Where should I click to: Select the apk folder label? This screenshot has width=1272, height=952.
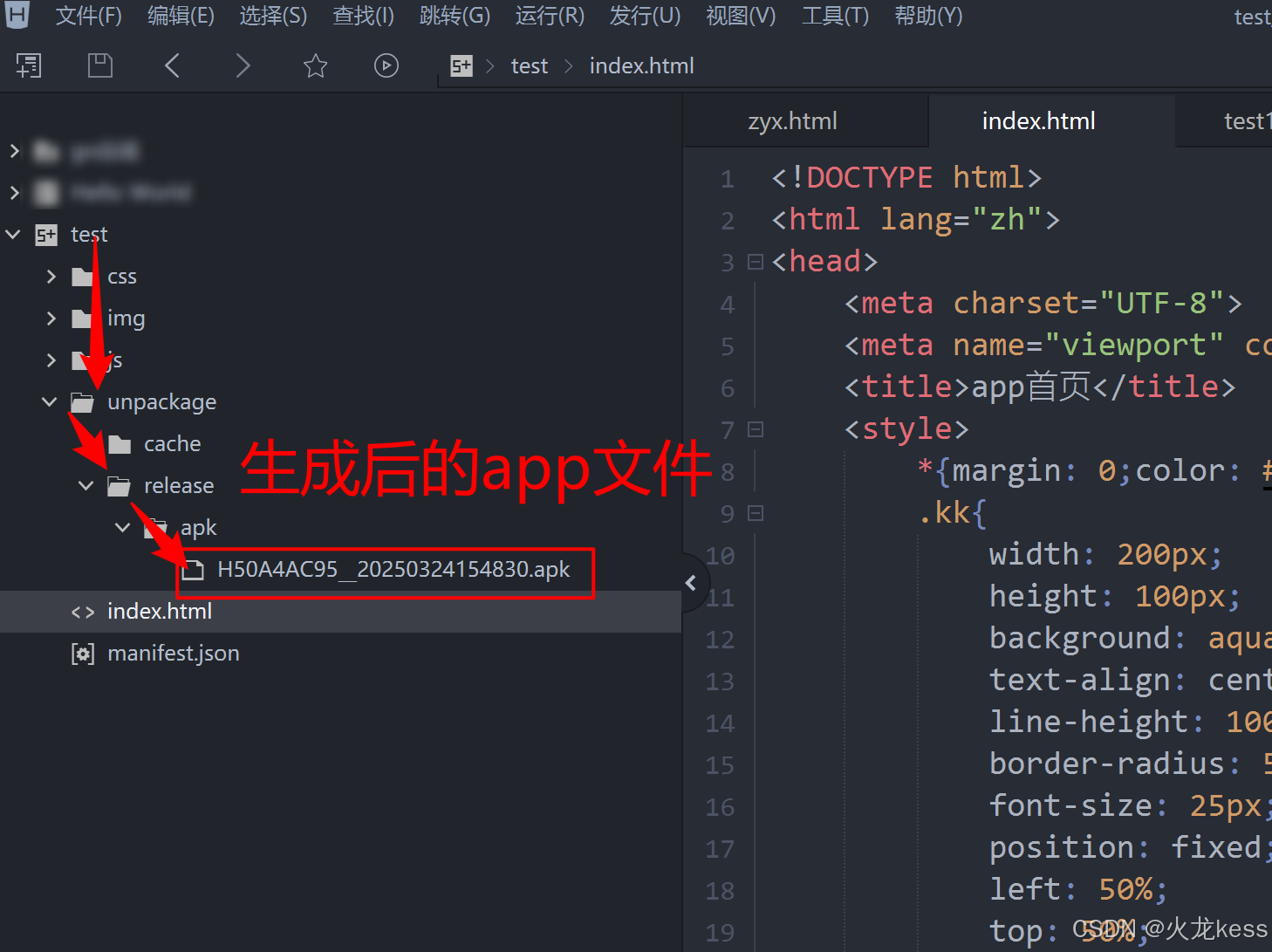pyautogui.click(x=198, y=528)
